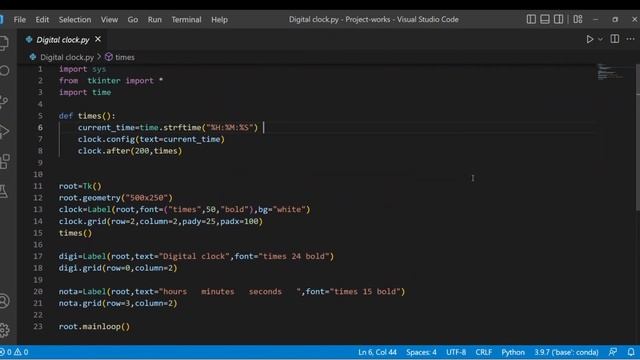Click the clock.config(text=current_time) line

pos(151,139)
